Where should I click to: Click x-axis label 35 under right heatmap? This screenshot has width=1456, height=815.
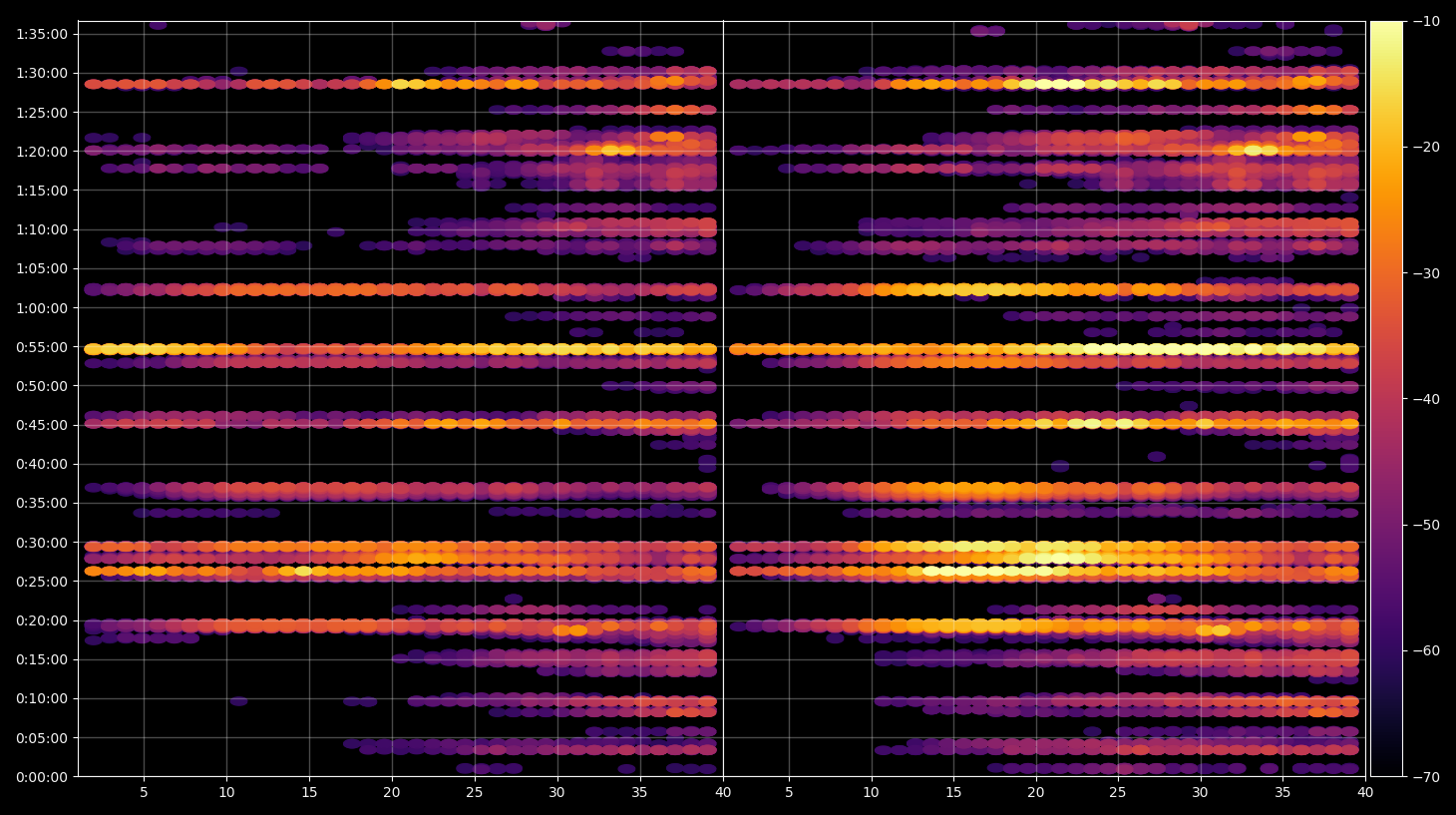pos(1282,793)
